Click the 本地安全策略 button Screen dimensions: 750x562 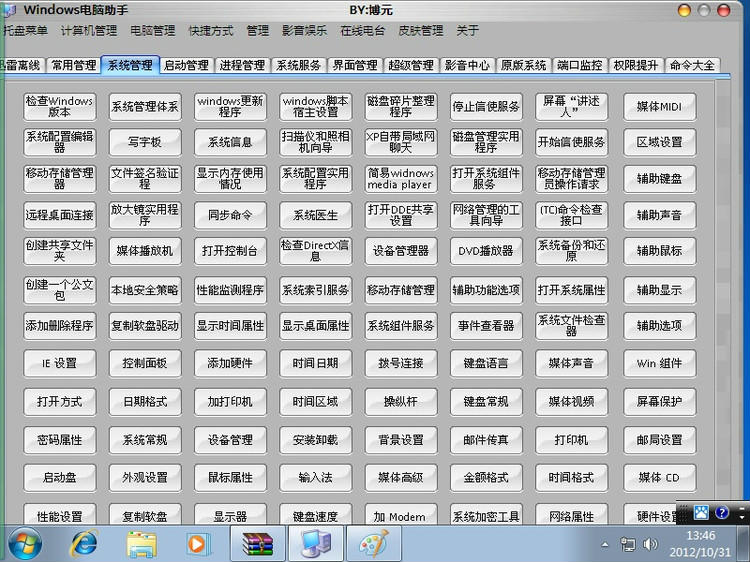145,290
